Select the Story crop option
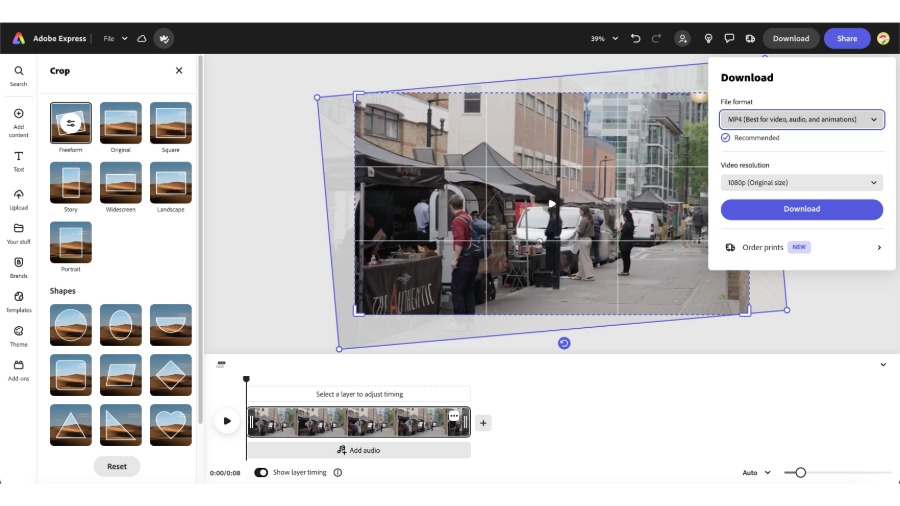The image size is (900, 506). 71,182
